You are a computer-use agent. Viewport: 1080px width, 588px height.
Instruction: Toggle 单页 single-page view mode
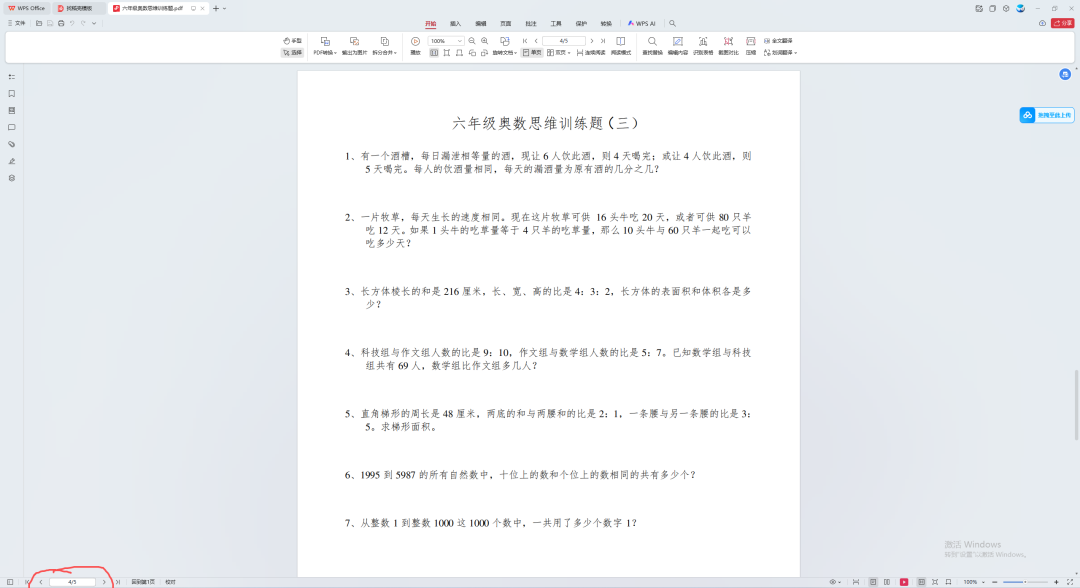531,52
